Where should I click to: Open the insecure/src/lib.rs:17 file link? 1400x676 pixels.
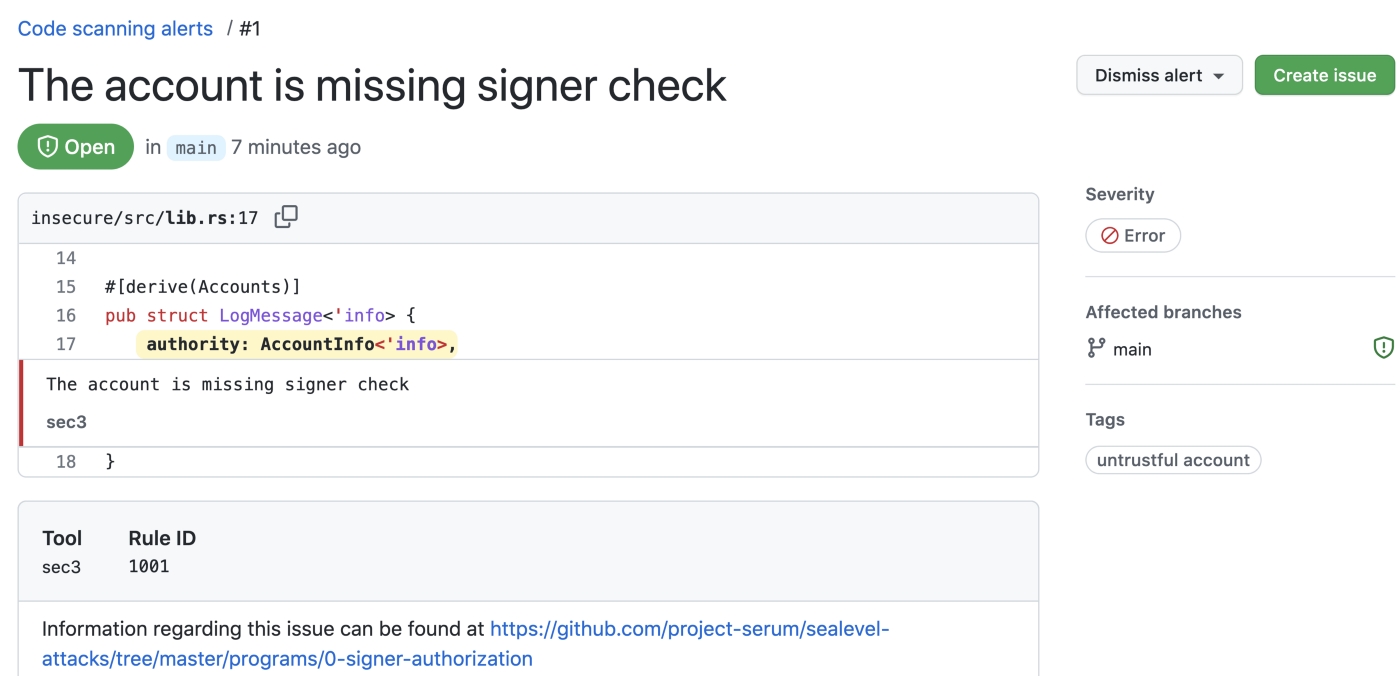pyautogui.click(x=145, y=218)
